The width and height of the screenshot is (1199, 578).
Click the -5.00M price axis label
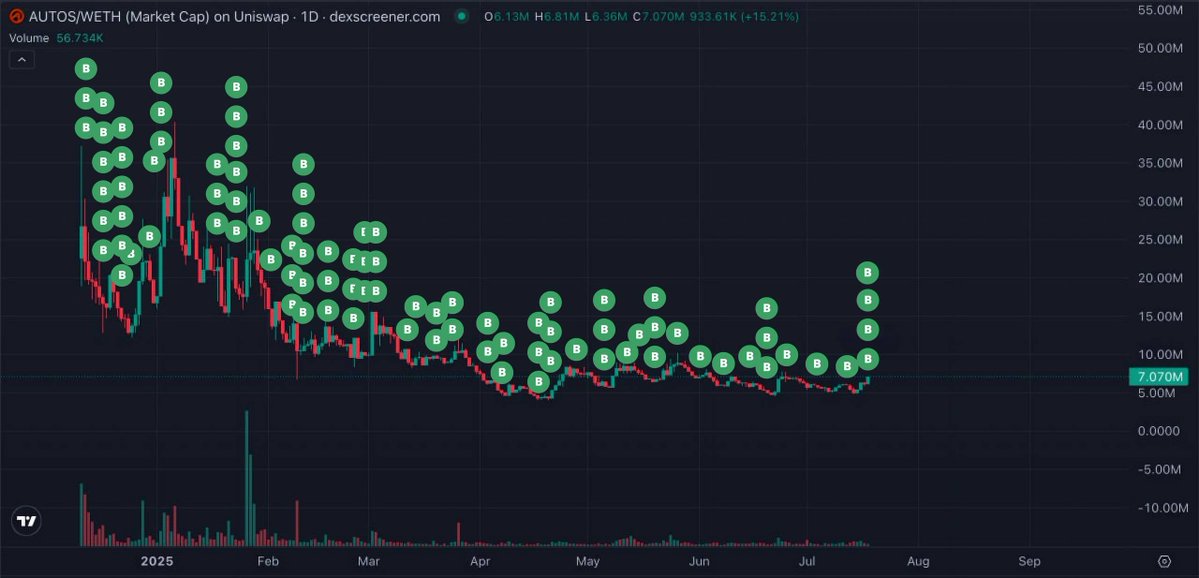1159,469
